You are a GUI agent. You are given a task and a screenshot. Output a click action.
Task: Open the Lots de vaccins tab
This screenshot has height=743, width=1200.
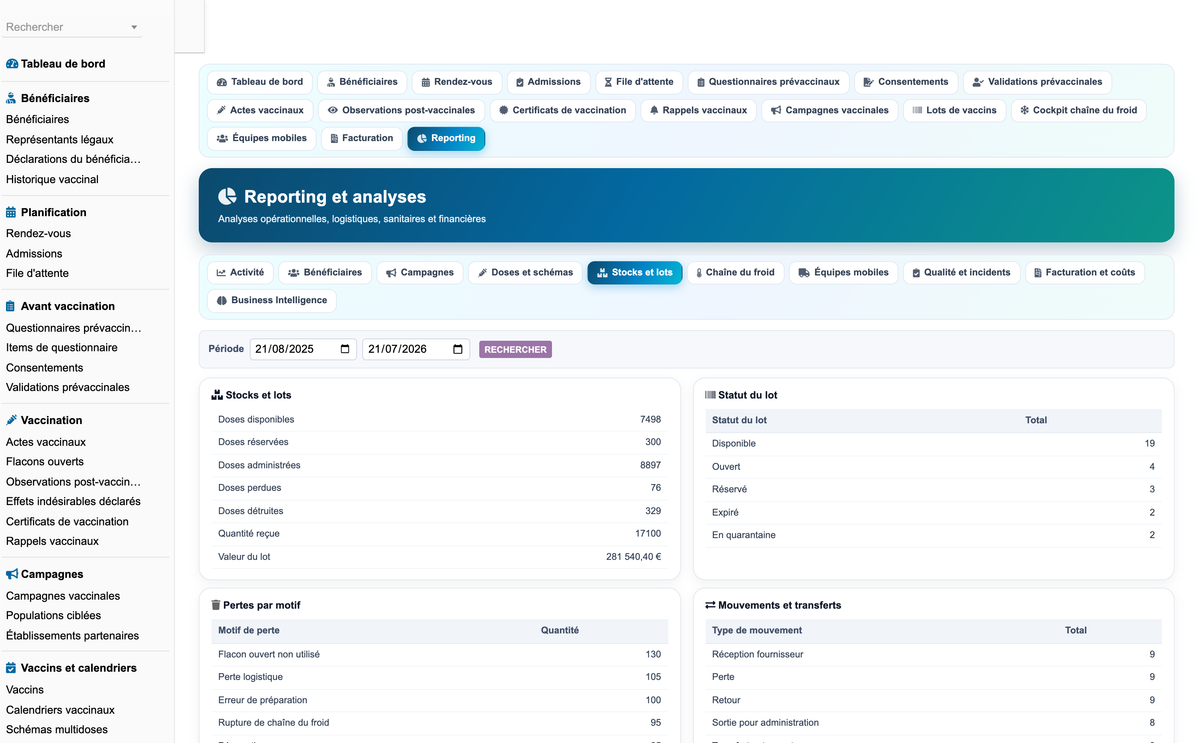(x=954, y=110)
